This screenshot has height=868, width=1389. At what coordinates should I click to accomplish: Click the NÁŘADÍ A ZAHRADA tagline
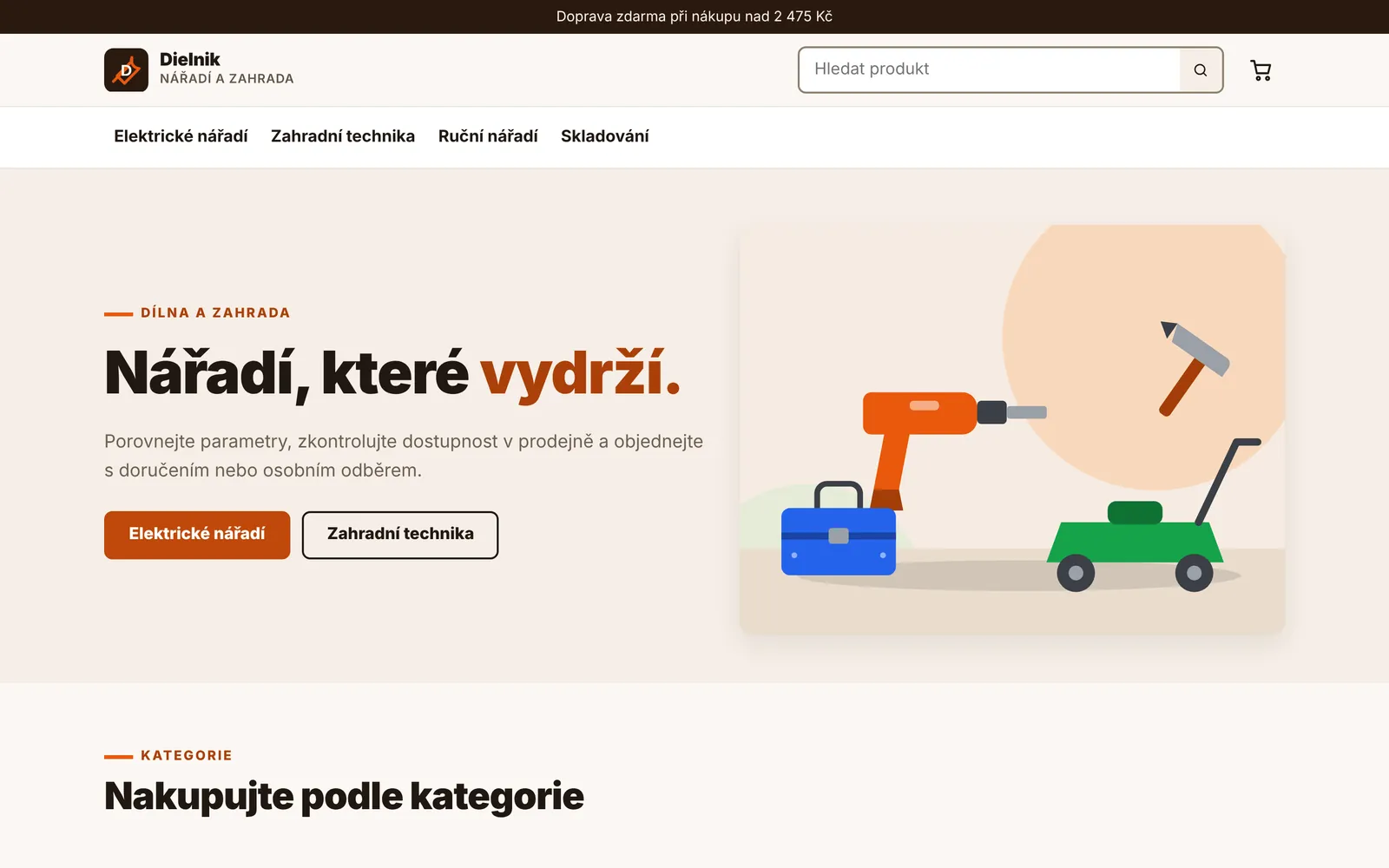(227, 78)
